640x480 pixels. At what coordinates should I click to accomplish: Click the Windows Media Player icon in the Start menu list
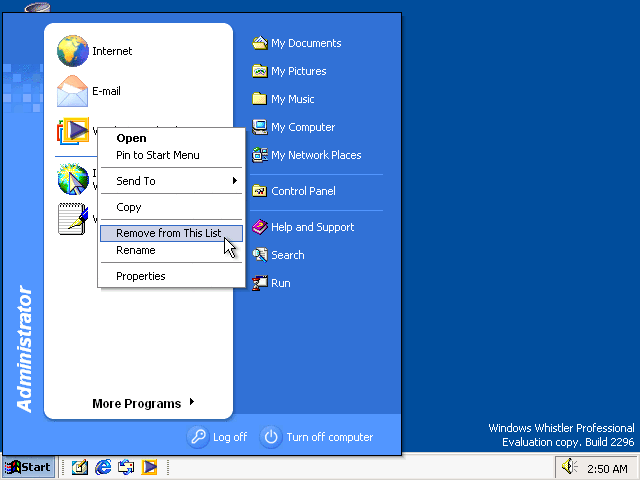73,131
